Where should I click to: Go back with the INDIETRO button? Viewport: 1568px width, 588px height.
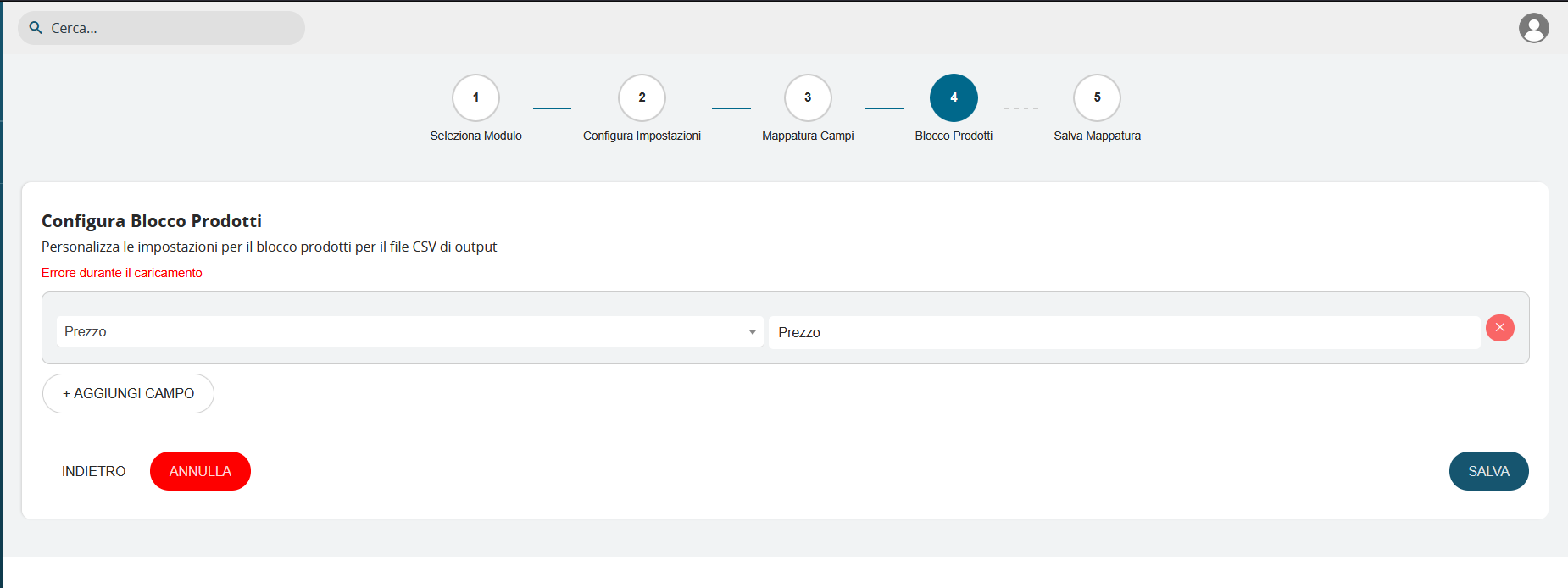tap(93, 471)
